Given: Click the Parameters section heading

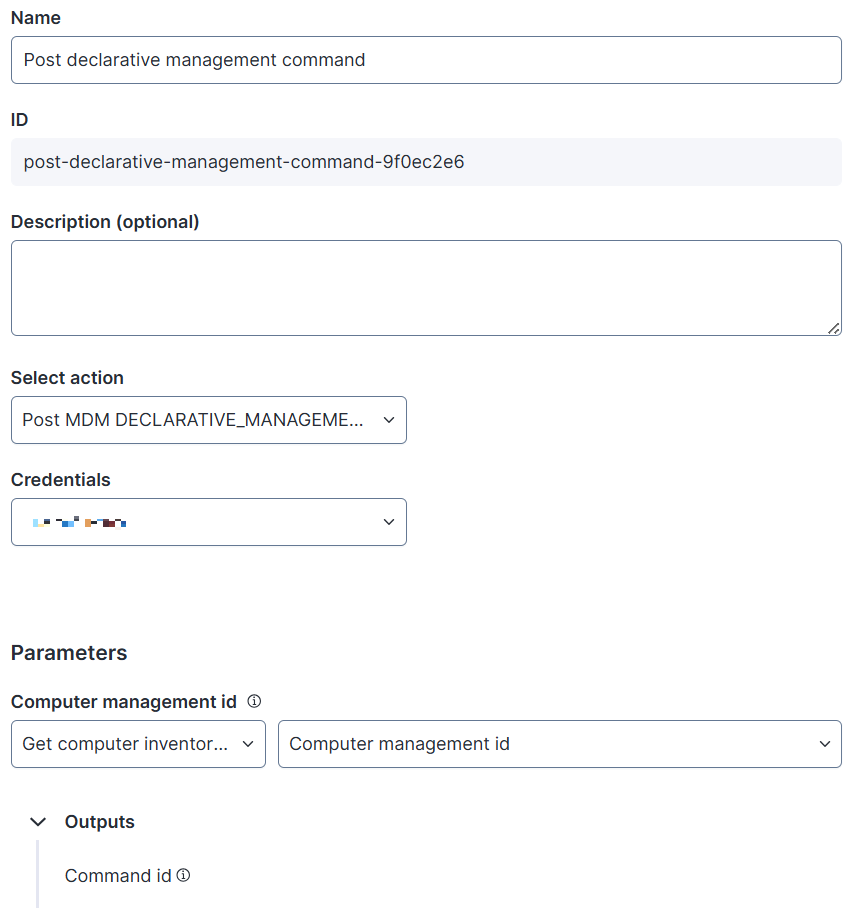Looking at the screenshot, I should tap(69, 653).
